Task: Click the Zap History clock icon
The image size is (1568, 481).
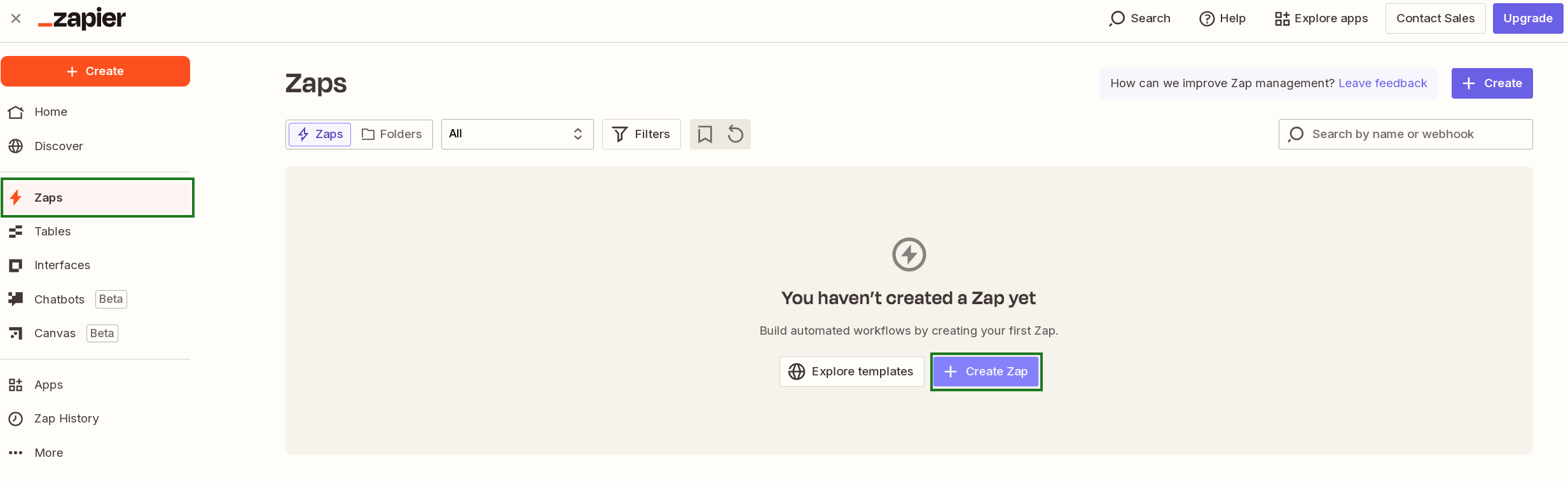Action: click(16, 419)
